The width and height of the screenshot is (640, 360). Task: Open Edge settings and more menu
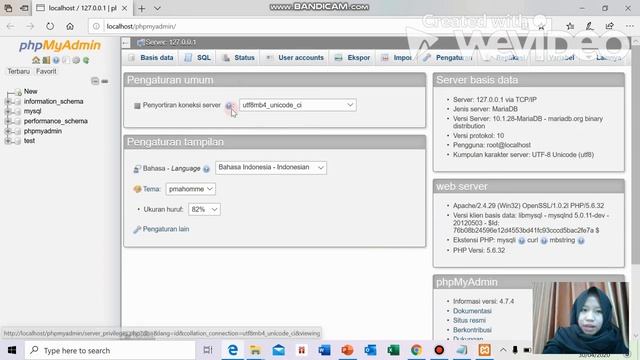click(630, 26)
